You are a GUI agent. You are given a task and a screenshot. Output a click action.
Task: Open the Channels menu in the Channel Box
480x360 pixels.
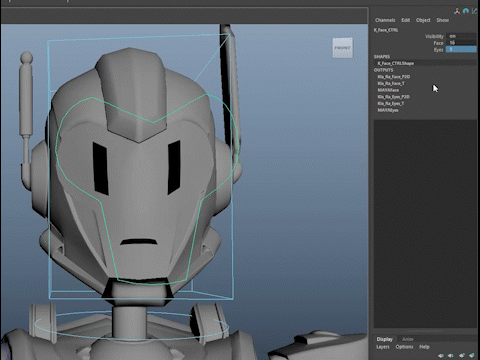pos(385,20)
